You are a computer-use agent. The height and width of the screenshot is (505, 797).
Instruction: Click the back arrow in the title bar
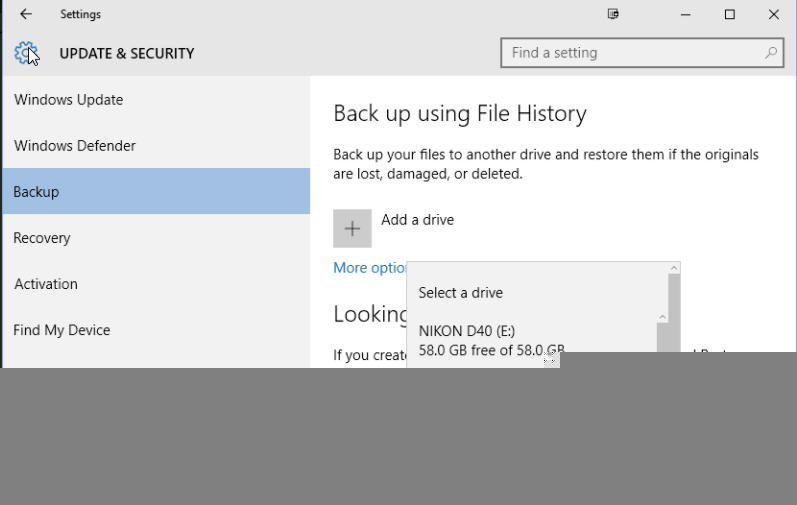coord(26,14)
